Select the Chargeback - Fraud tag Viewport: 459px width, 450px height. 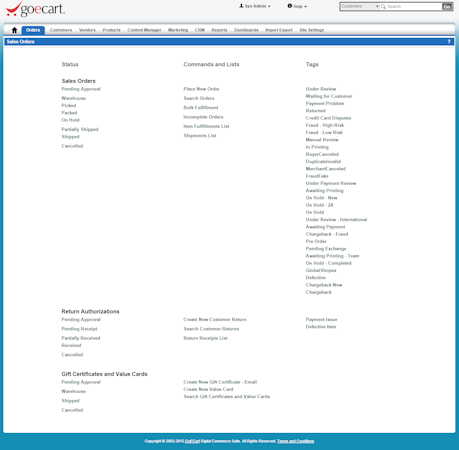pyautogui.click(x=327, y=234)
